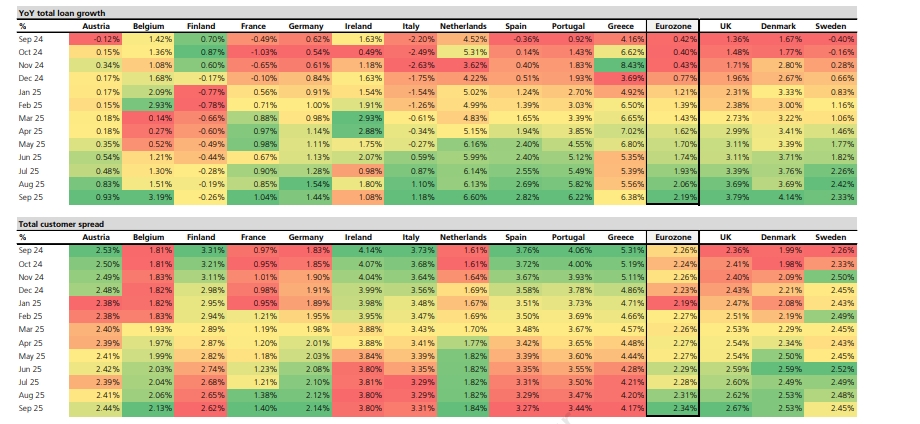Screen dimensions: 920x424
Task: Select Sweden column header in loan growth table
Action: 830,24
